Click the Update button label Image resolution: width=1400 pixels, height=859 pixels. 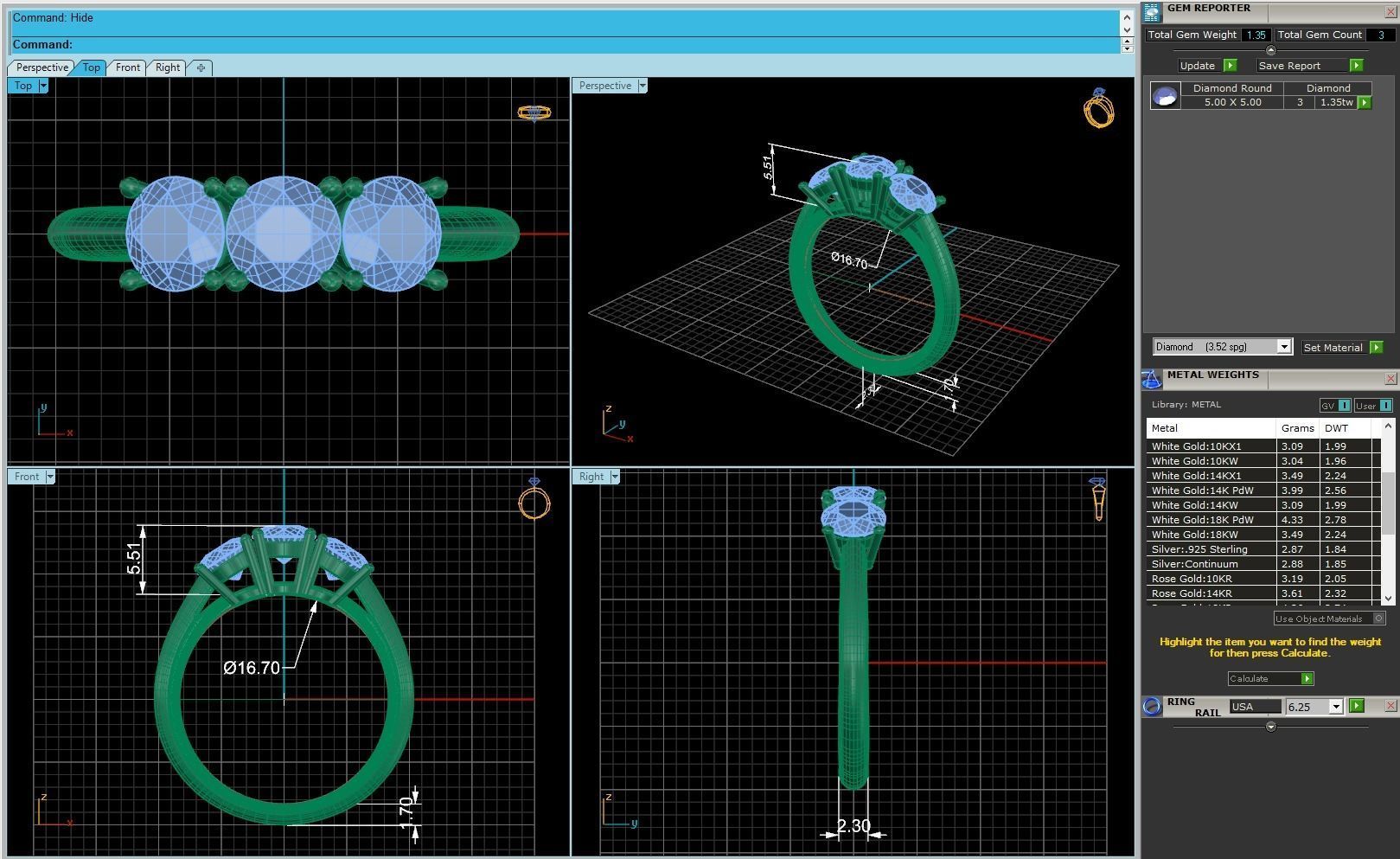(x=1198, y=66)
